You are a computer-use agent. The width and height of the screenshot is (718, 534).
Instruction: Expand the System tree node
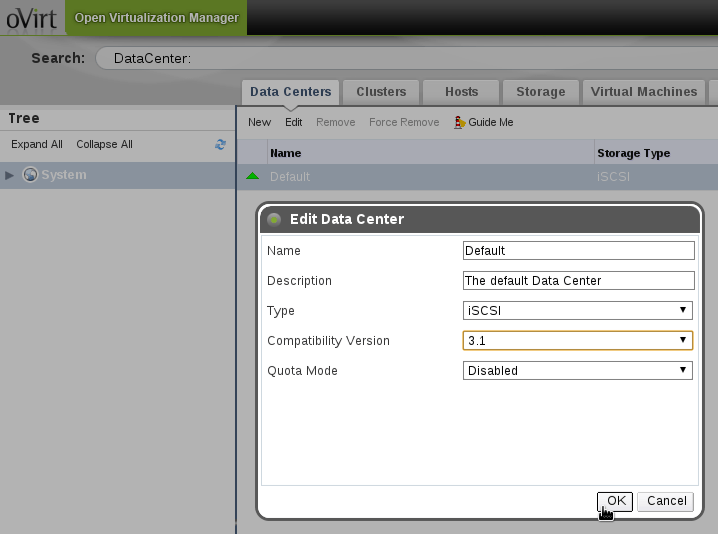[x=10, y=175]
